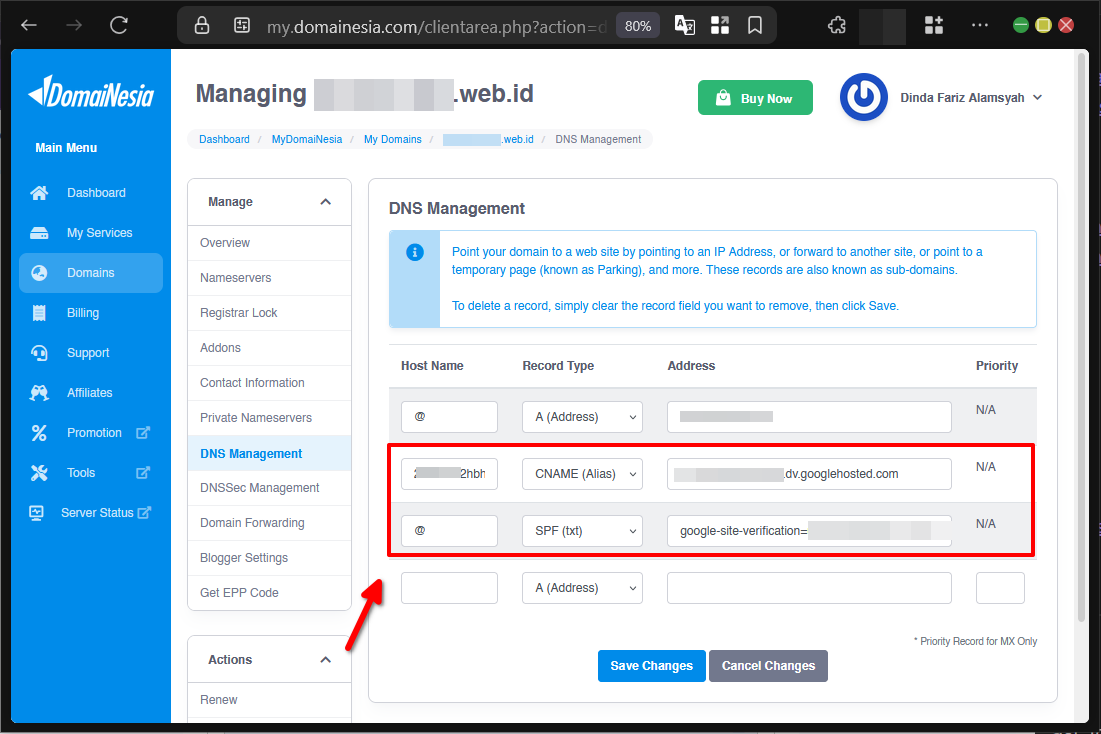This screenshot has width=1101, height=734.
Task: Click the empty Address field in new row
Action: [809, 588]
